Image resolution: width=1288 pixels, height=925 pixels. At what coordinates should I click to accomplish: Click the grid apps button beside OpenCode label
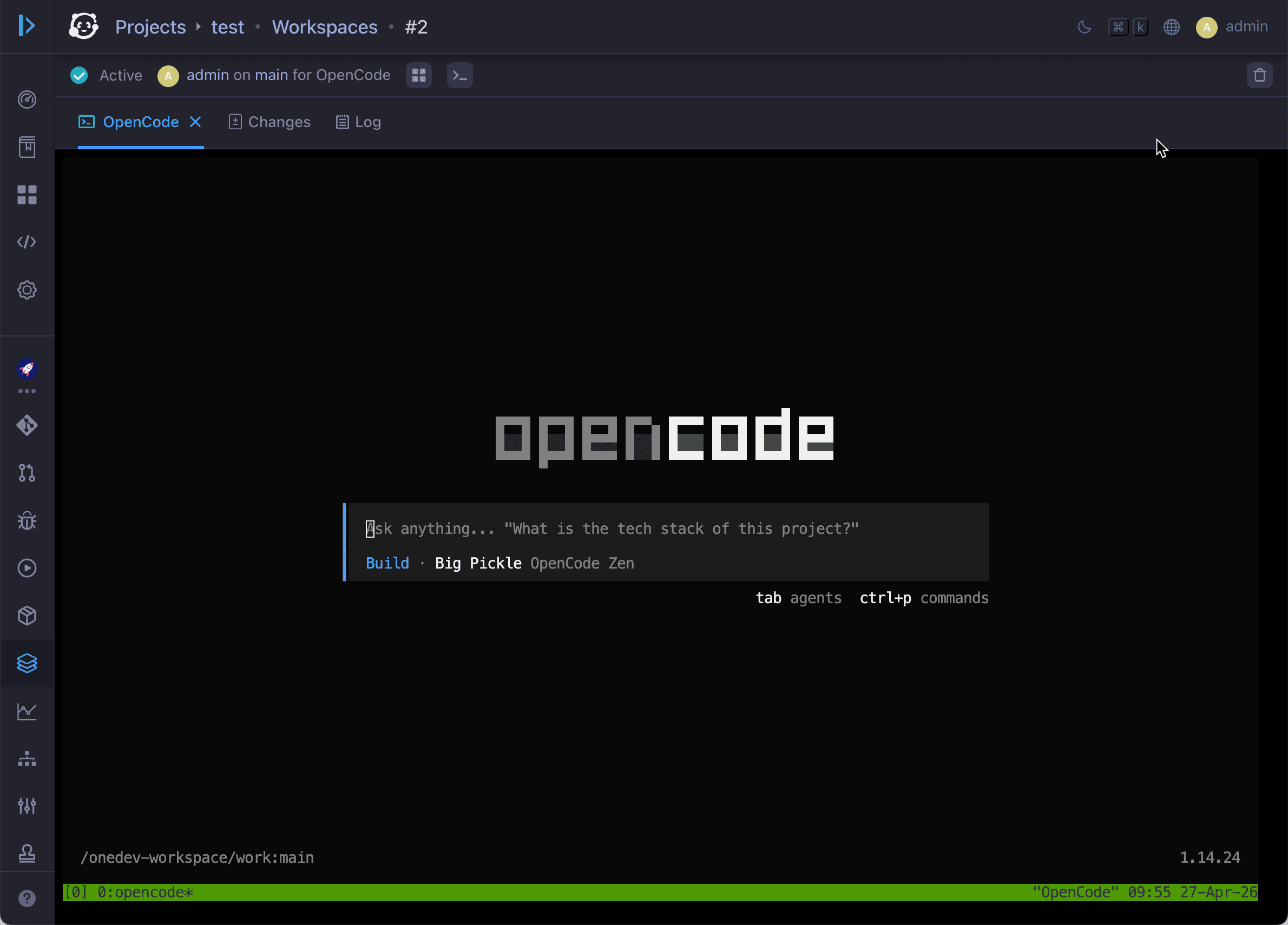tap(418, 75)
